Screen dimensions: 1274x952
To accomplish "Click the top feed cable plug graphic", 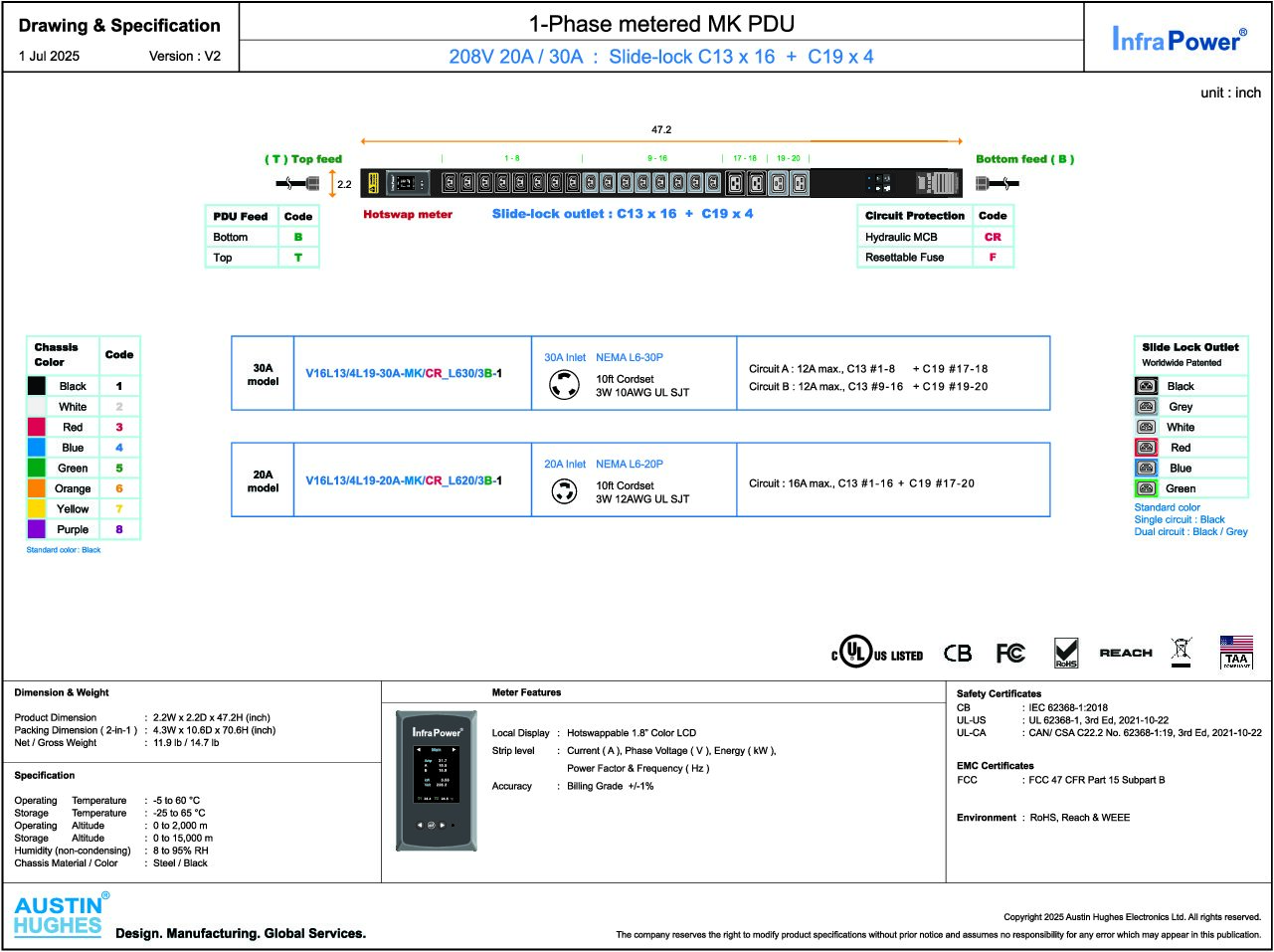I will coord(297,183).
